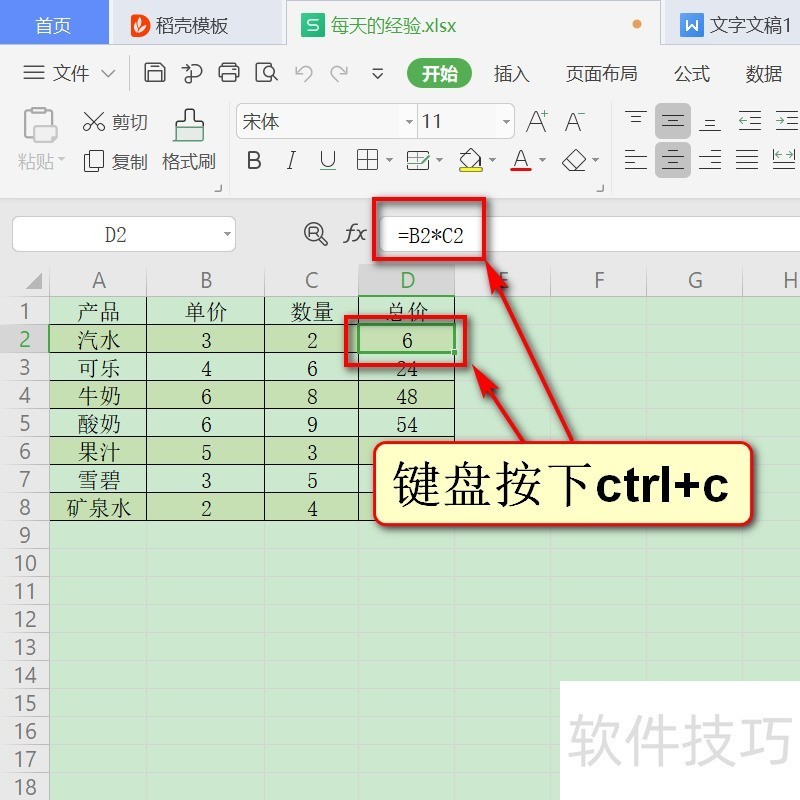This screenshot has height=800, width=800.
Task: Switch to 文字文稿1 document tab
Action: pyautogui.click(x=733, y=24)
